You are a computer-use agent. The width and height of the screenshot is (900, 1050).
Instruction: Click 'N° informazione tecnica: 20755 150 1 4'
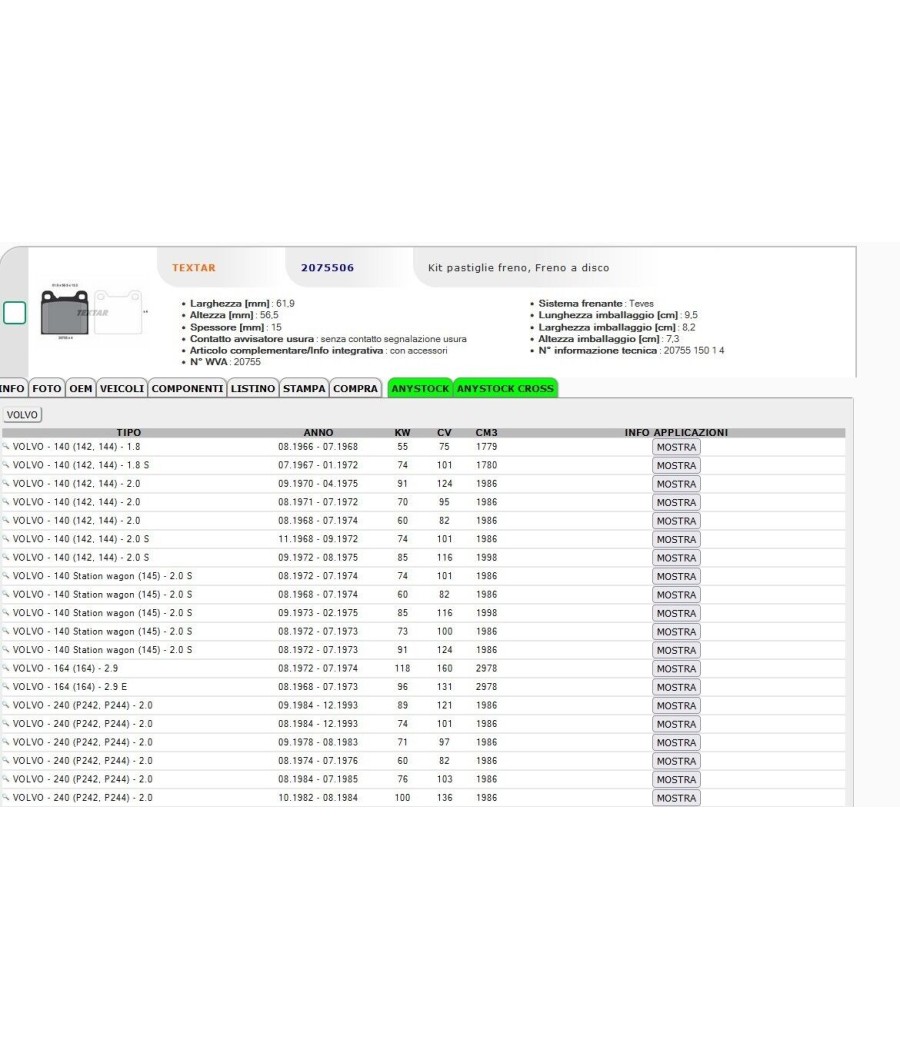tap(631, 350)
